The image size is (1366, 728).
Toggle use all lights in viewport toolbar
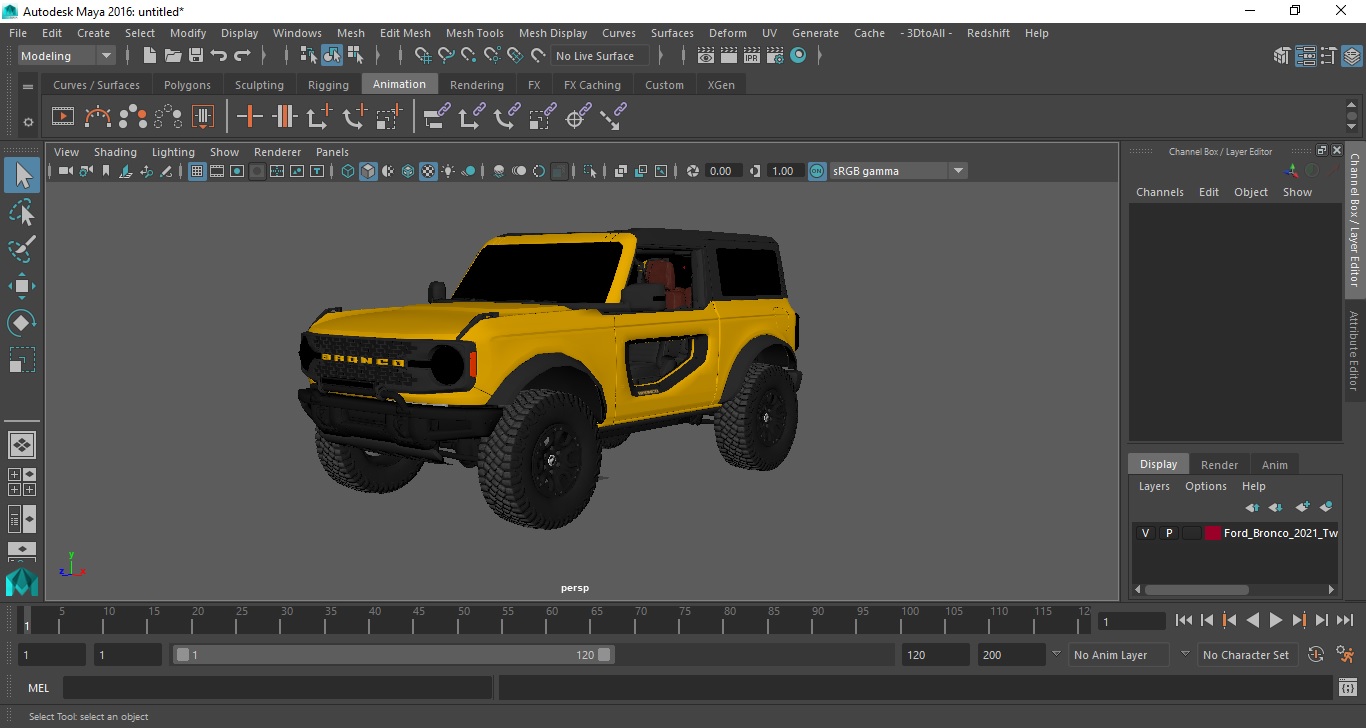448,171
